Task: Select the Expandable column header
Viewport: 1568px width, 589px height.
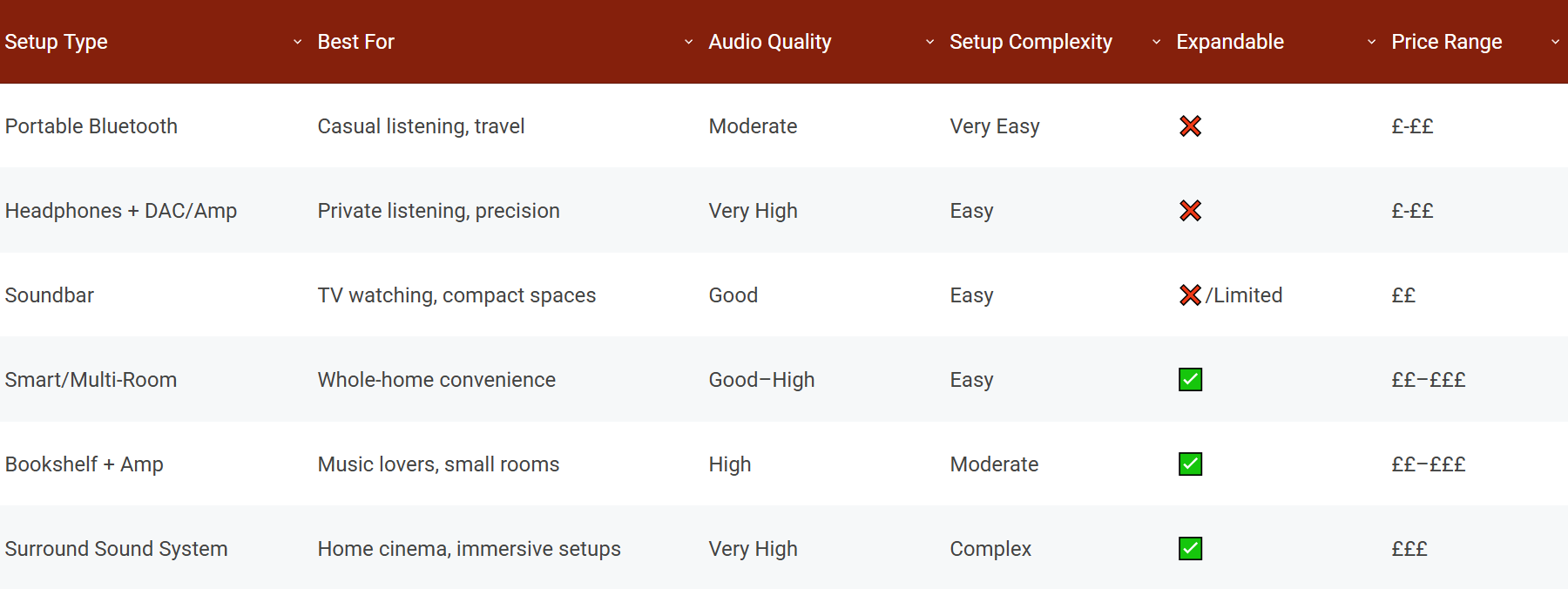Action: coord(1229,41)
